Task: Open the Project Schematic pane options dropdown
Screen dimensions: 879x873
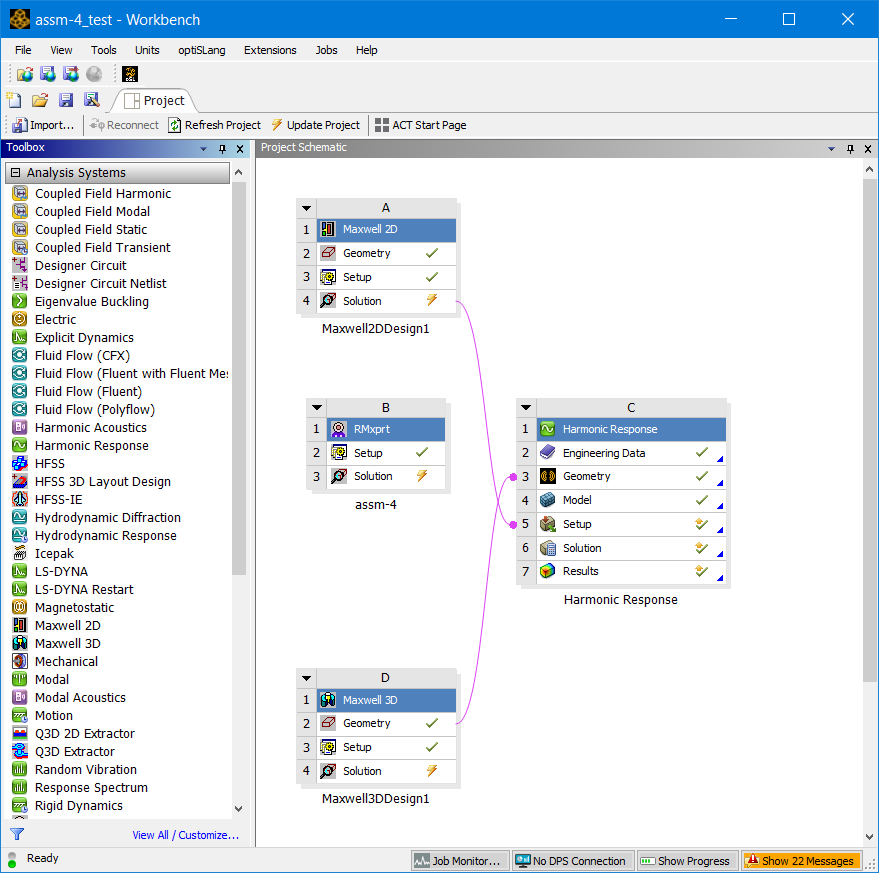Action: 831,149
